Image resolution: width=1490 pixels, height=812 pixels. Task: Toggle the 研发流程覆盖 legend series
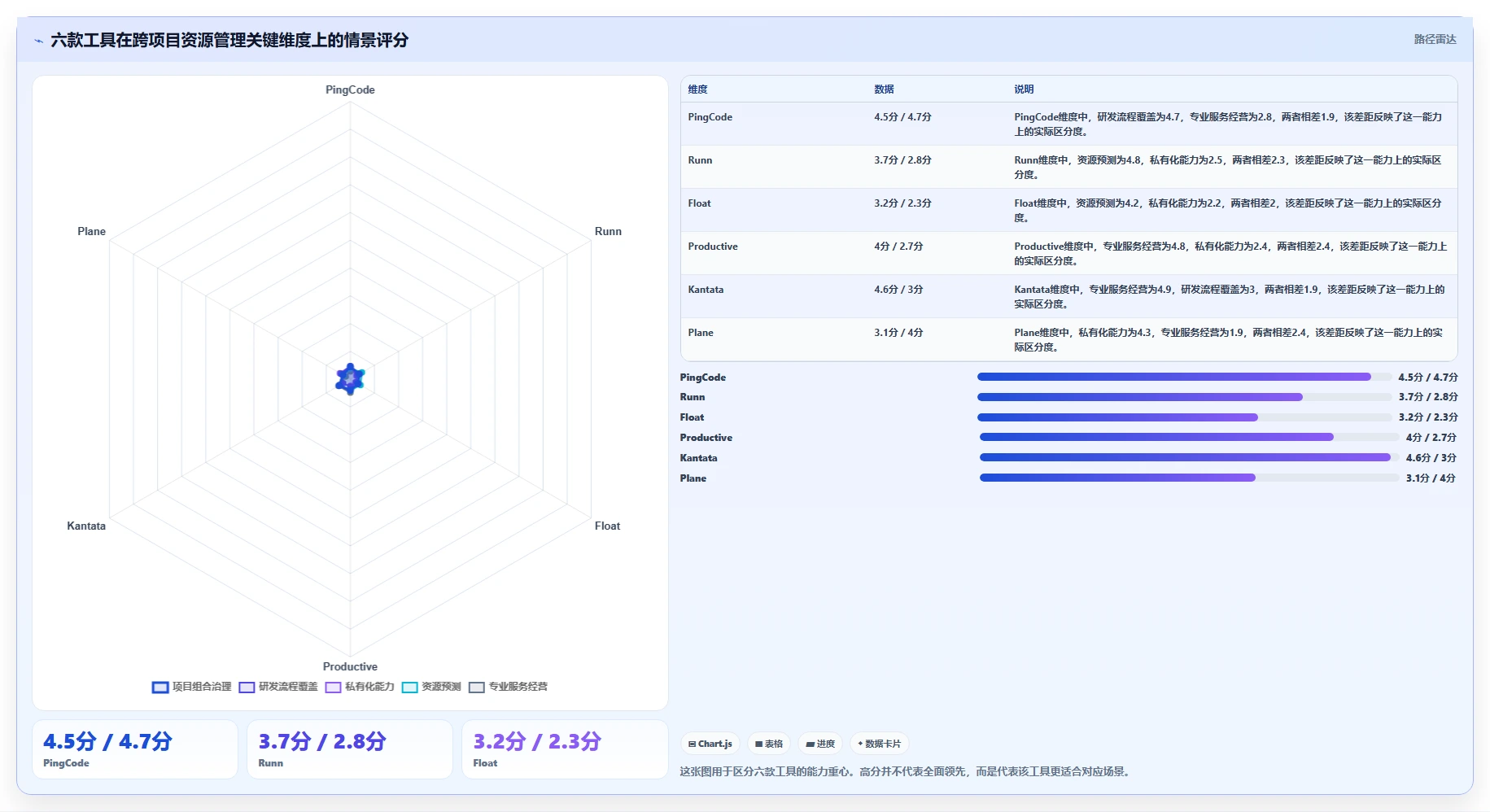[278, 687]
